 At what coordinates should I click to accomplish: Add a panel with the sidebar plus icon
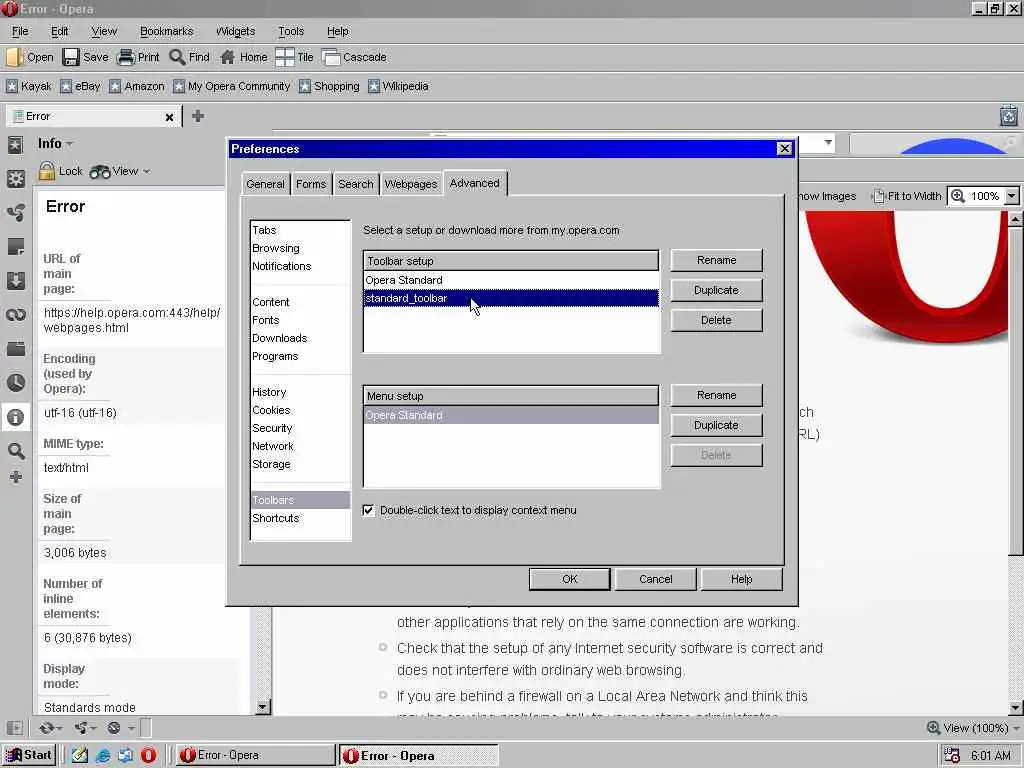pos(16,477)
